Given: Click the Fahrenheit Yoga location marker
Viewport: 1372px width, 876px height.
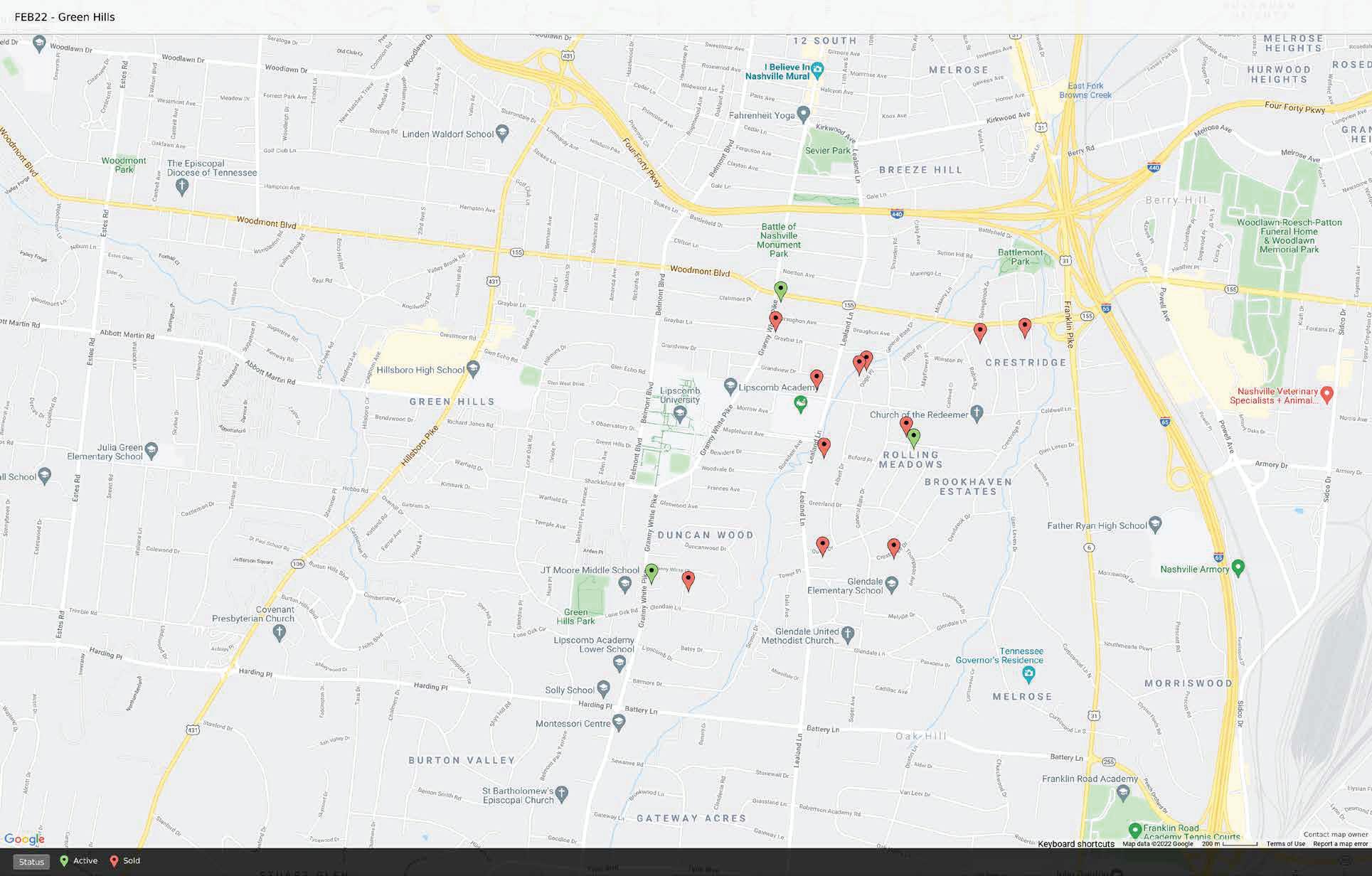Looking at the screenshot, I should (x=803, y=113).
